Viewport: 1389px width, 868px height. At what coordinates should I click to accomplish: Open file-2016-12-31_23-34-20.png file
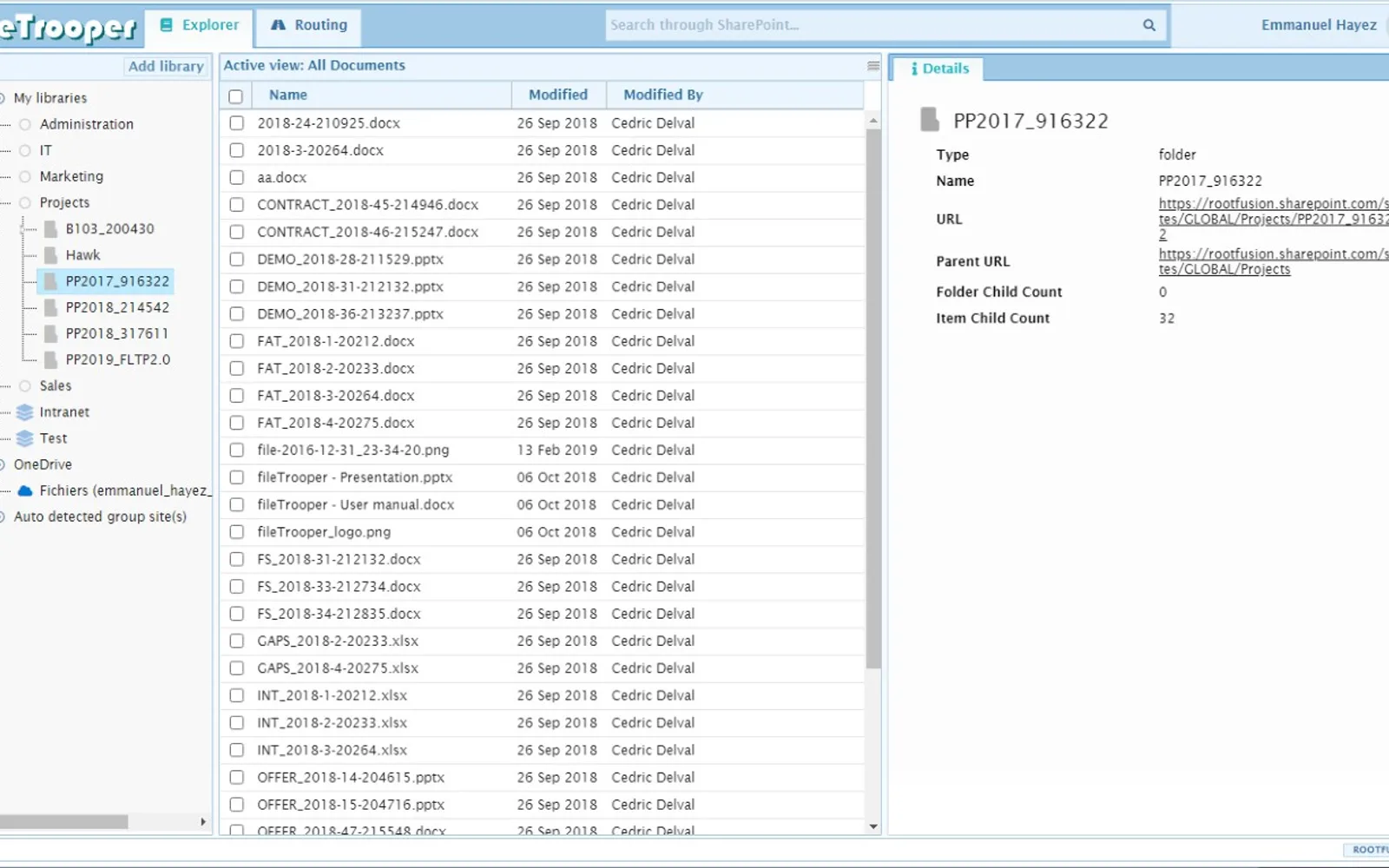(x=353, y=450)
